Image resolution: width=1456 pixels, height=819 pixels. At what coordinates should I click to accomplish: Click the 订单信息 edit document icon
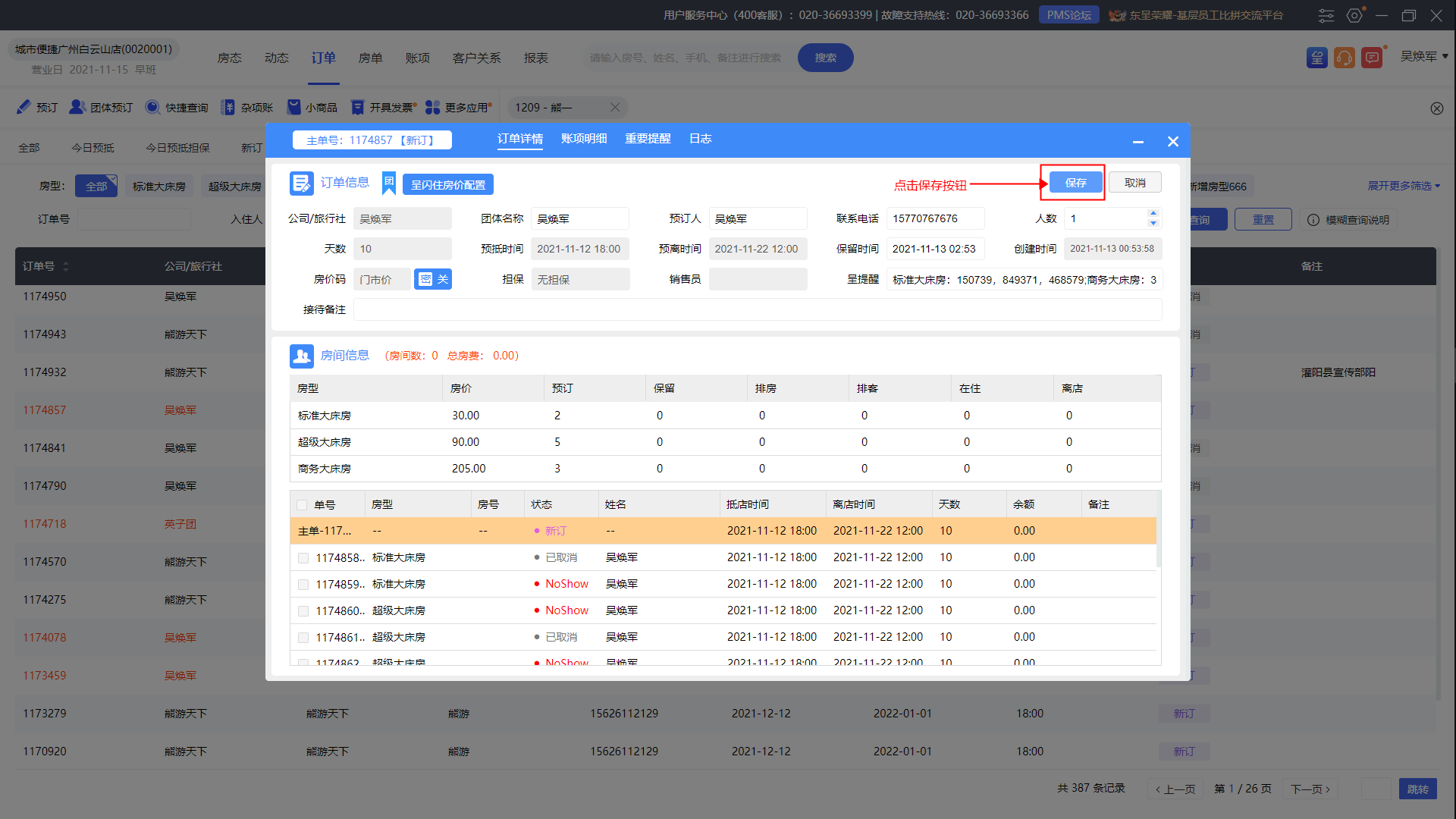(301, 183)
